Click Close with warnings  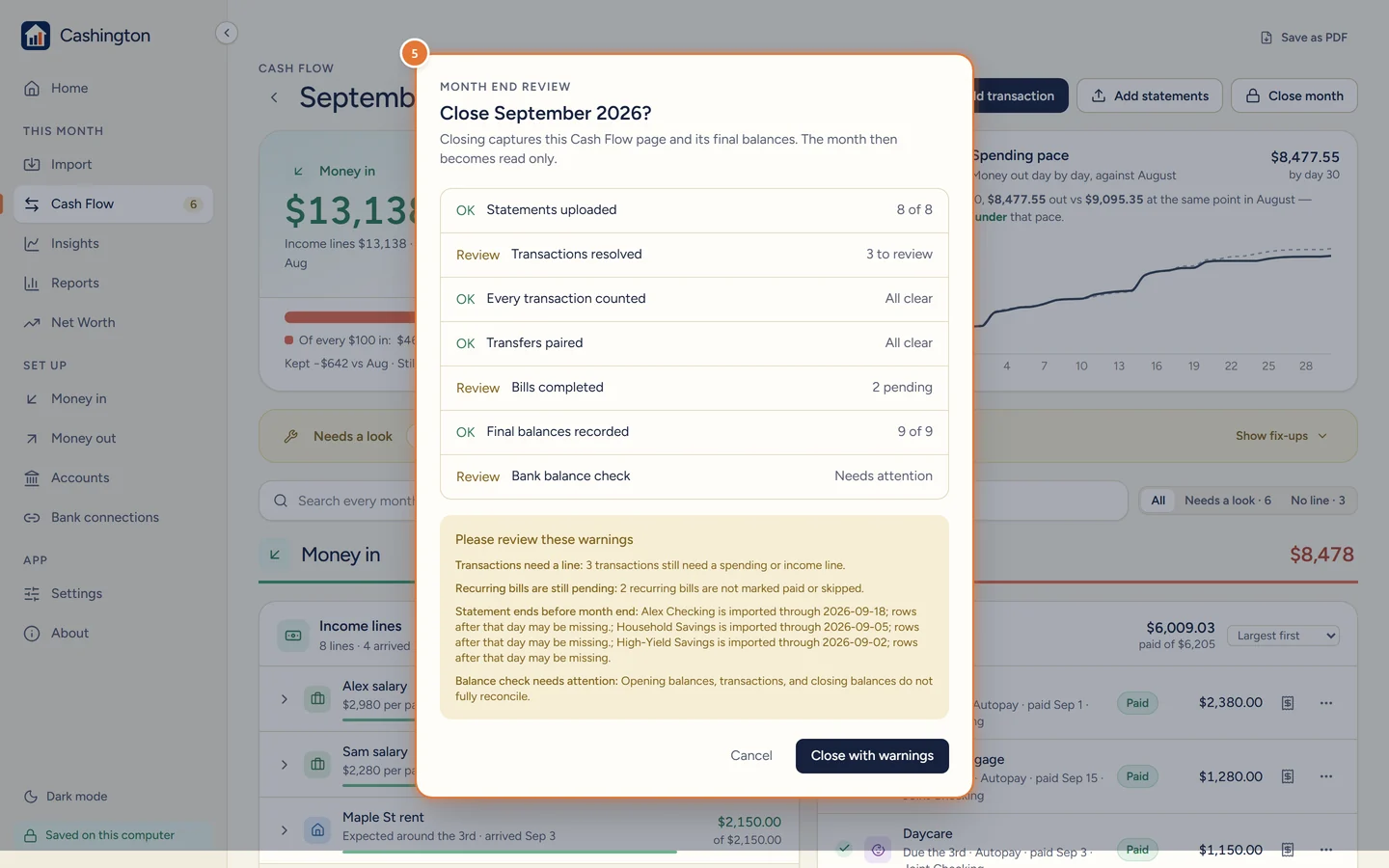coord(872,755)
